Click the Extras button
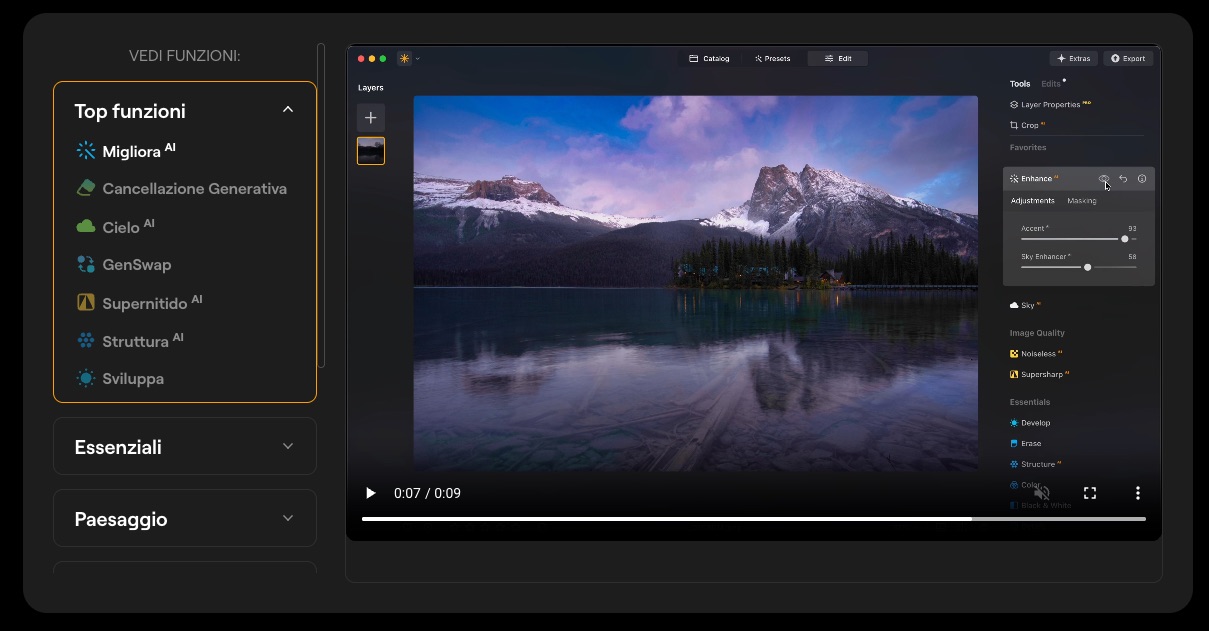This screenshot has height=631, width=1209. pyautogui.click(x=1074, y=58)
